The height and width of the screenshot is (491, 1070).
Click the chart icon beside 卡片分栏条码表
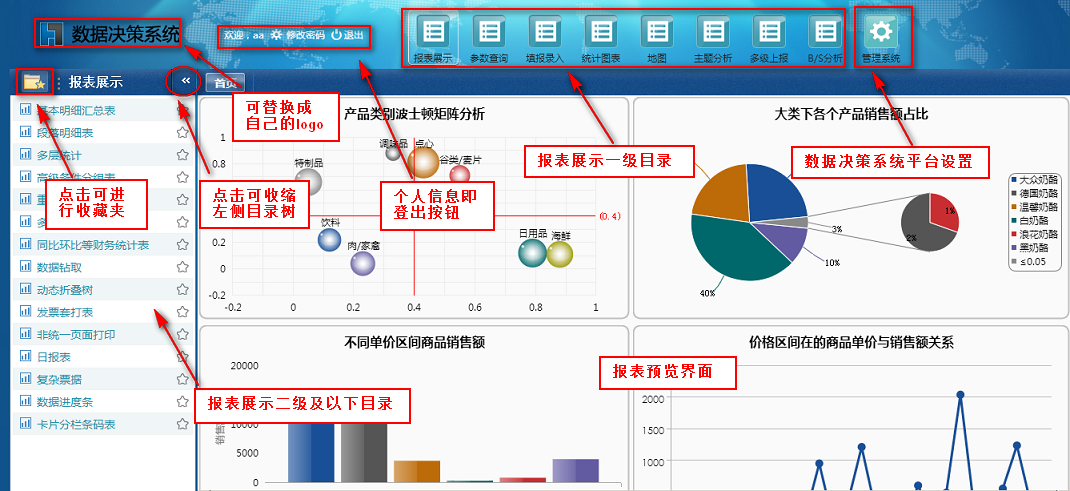coord(26,423)
